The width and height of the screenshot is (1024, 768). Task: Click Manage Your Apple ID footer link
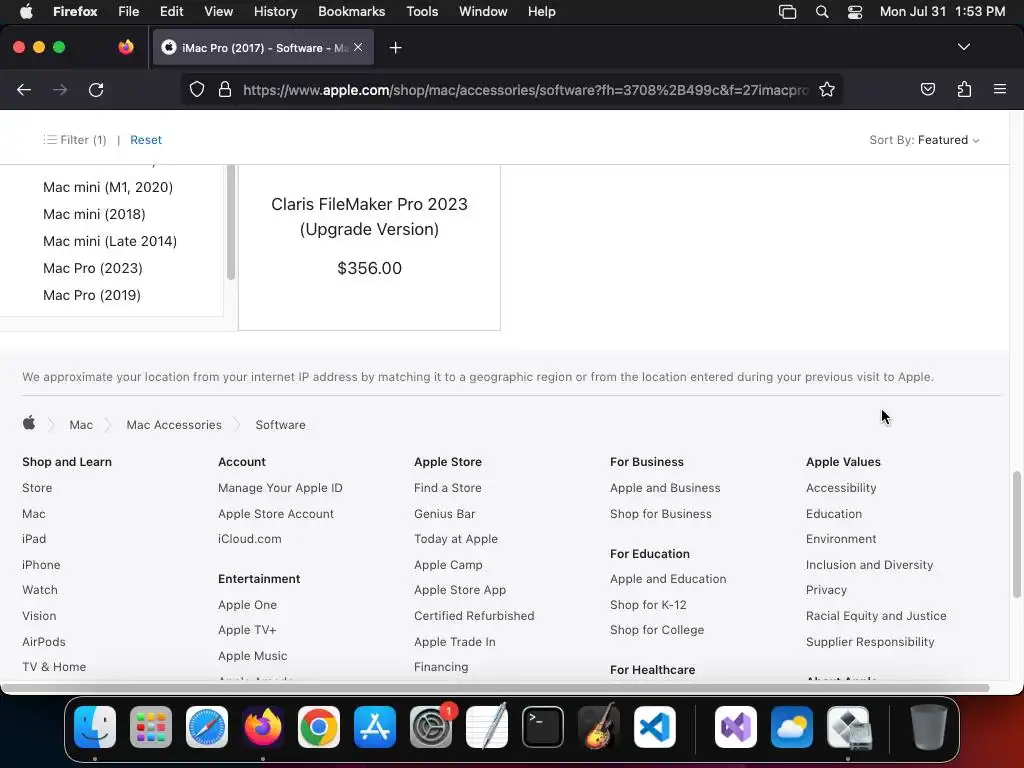click(280, 488)
